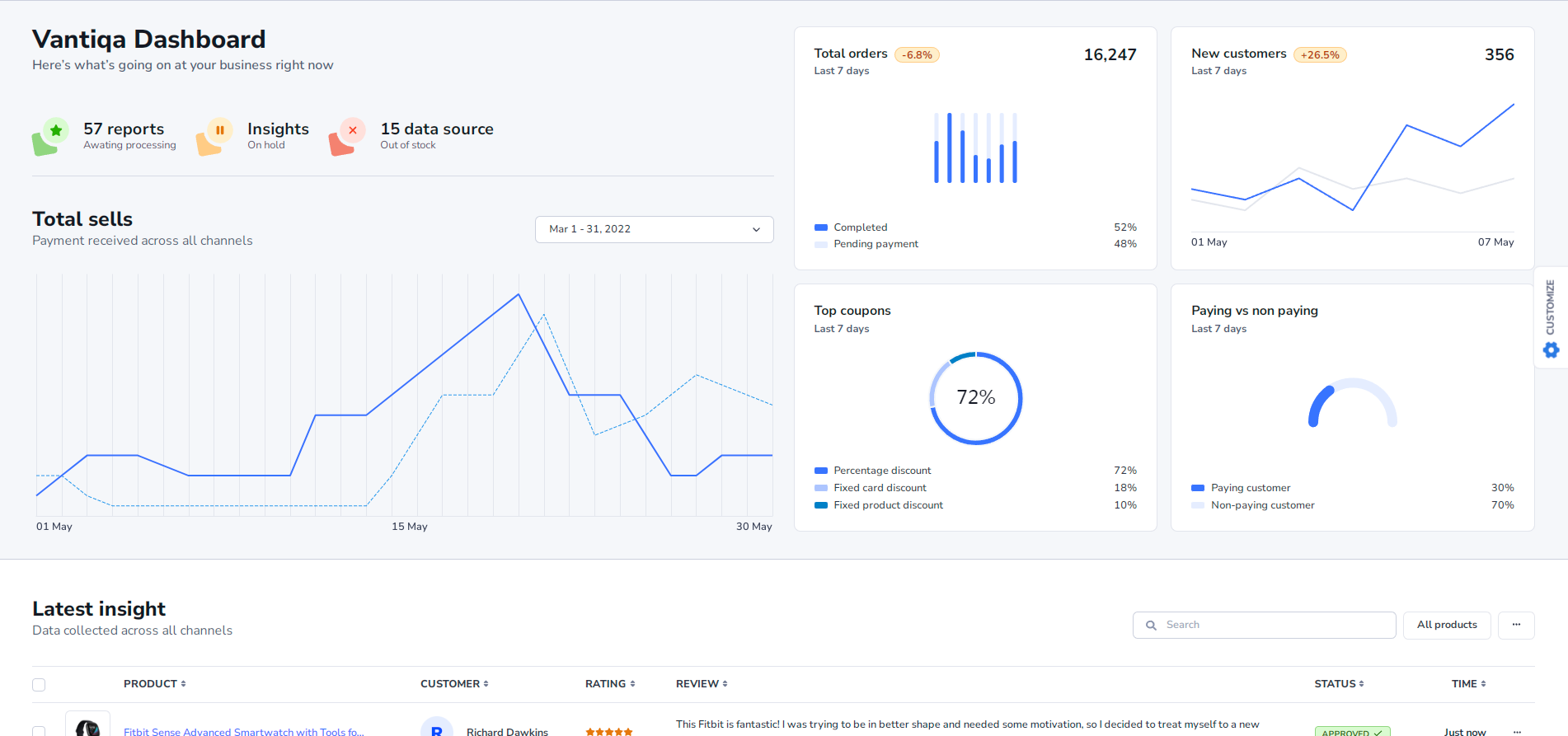The width and height of the screenshot is (1568, 736).
Task: Open row actions for Fitbit review
Action: (x=1517, y=732)
